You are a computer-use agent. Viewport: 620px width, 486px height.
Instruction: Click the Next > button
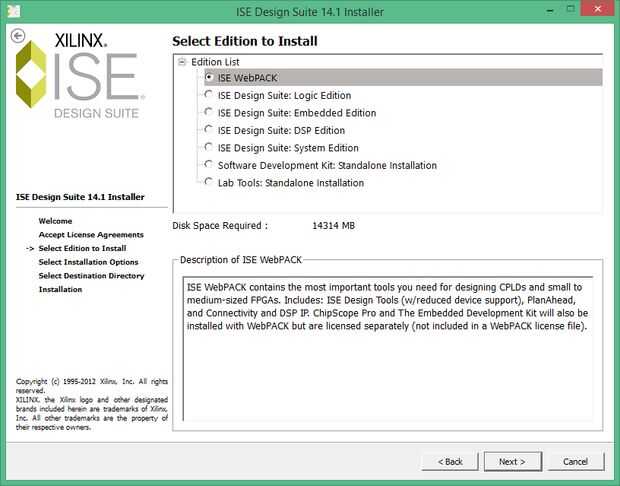pyautogui.click(x=512, y=461)
